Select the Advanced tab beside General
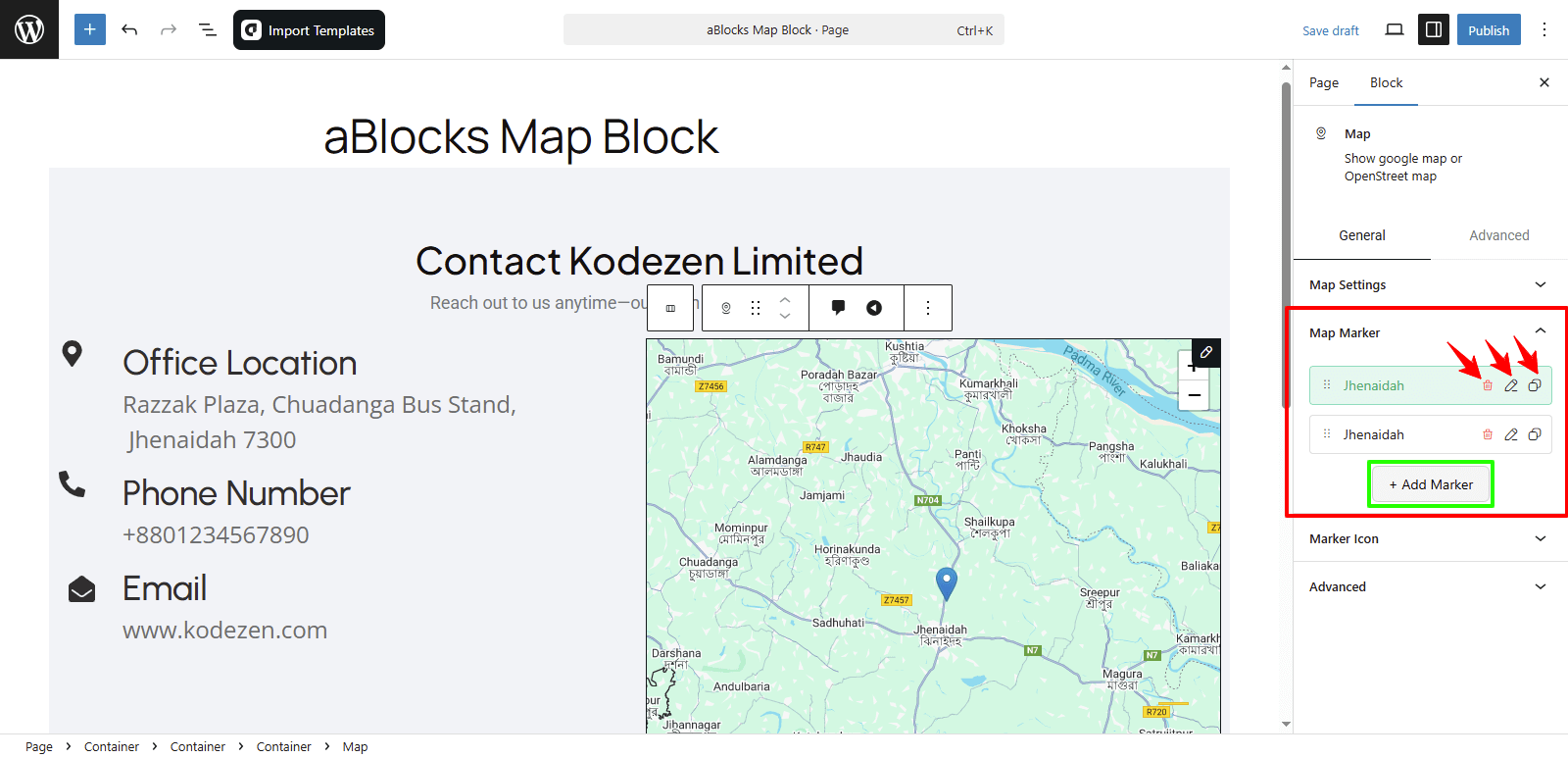 [x=1498, y=235]
